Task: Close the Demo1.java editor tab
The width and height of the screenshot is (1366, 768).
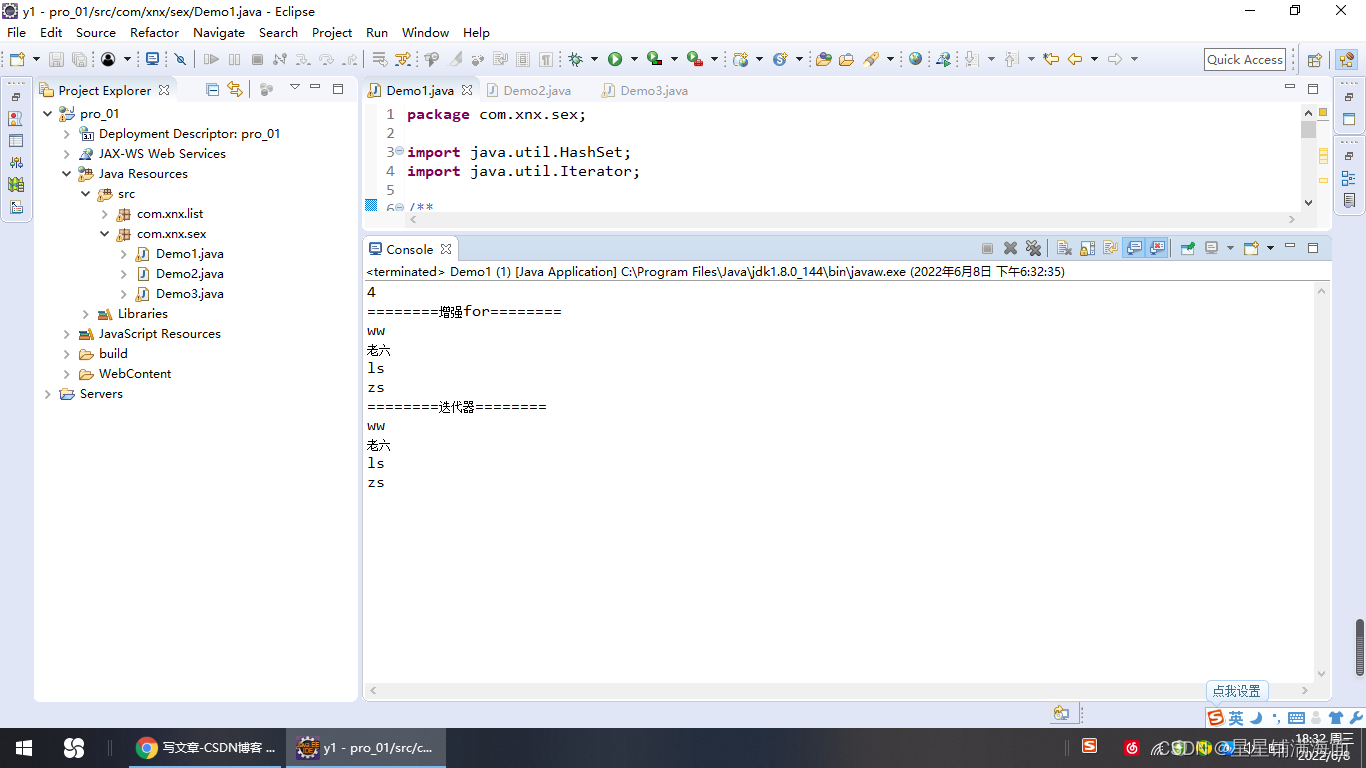Action: click(x=467, y=90)
